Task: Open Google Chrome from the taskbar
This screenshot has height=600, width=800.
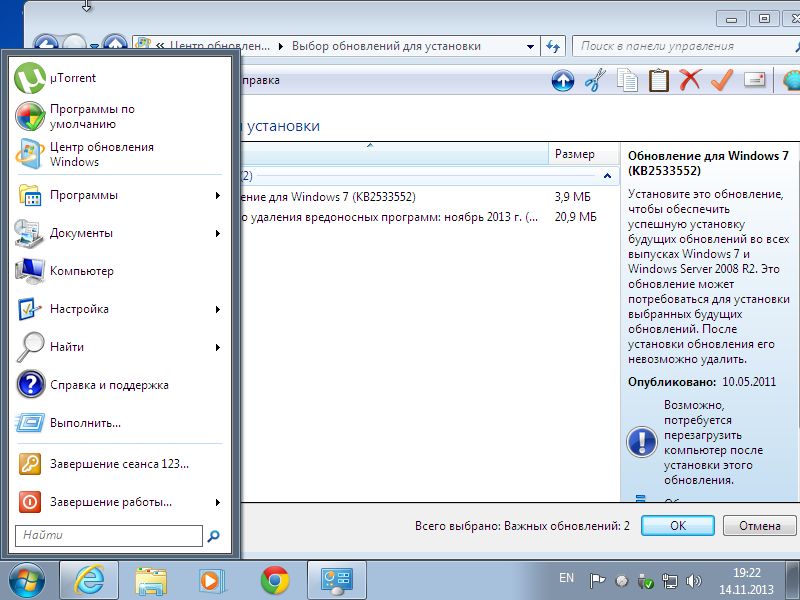Action: click(275, 579)
